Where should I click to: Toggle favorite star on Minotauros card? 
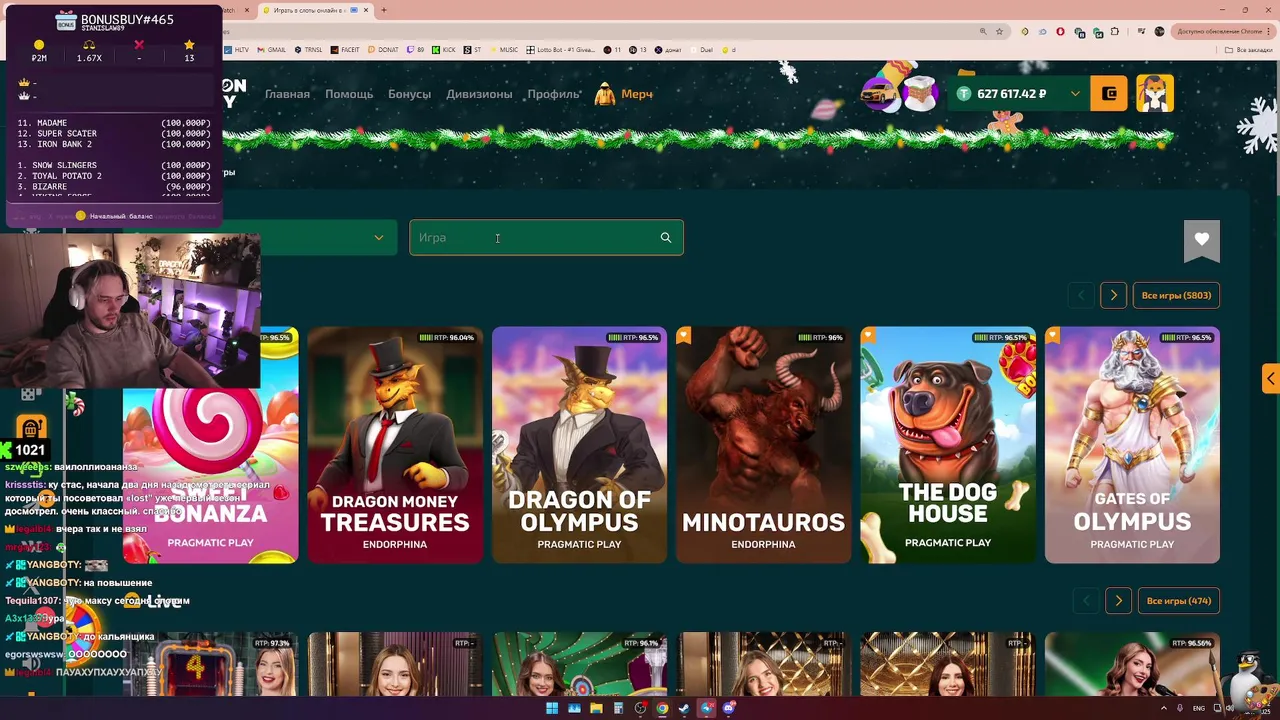(684, 336)
